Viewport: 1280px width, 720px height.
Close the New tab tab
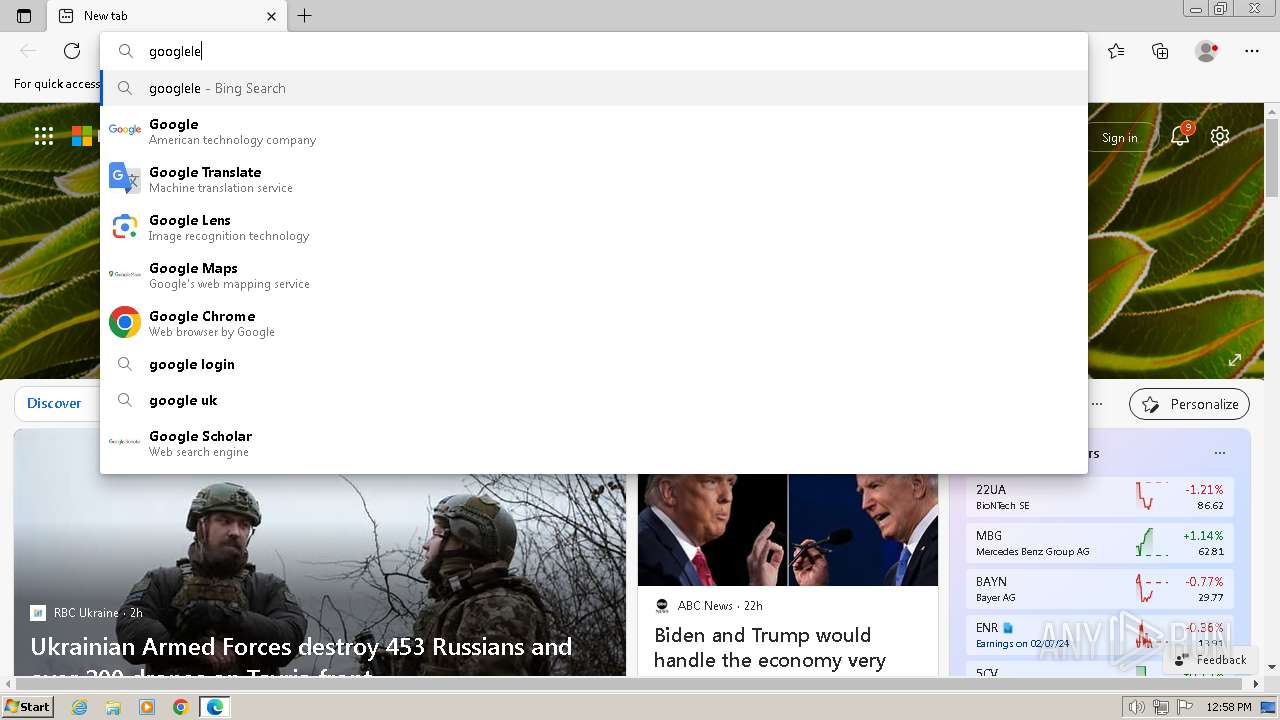[271, 16]
